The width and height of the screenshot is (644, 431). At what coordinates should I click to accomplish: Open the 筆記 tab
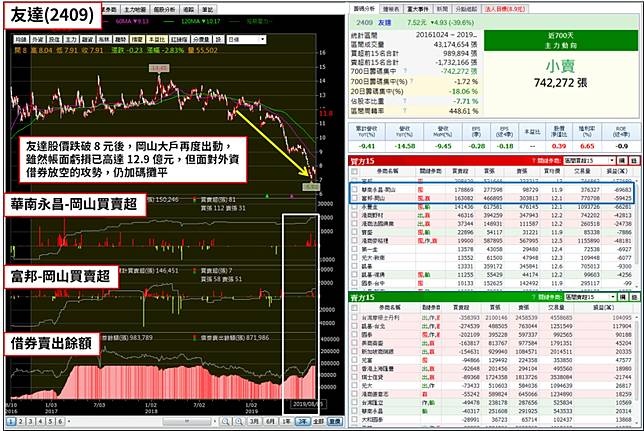click(x=207, y=9)
